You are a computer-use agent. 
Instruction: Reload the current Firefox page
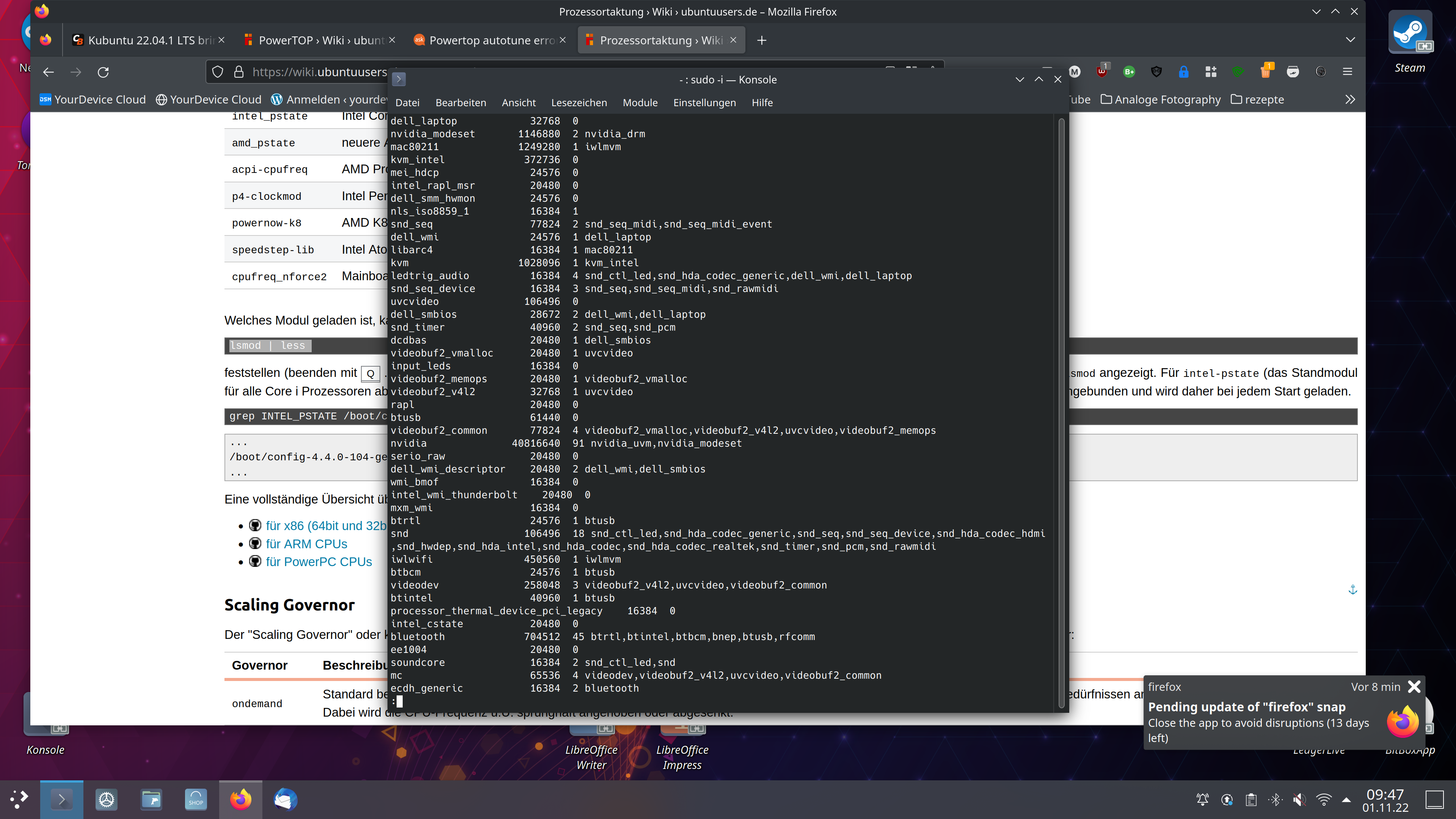click(x=103, y=72)
